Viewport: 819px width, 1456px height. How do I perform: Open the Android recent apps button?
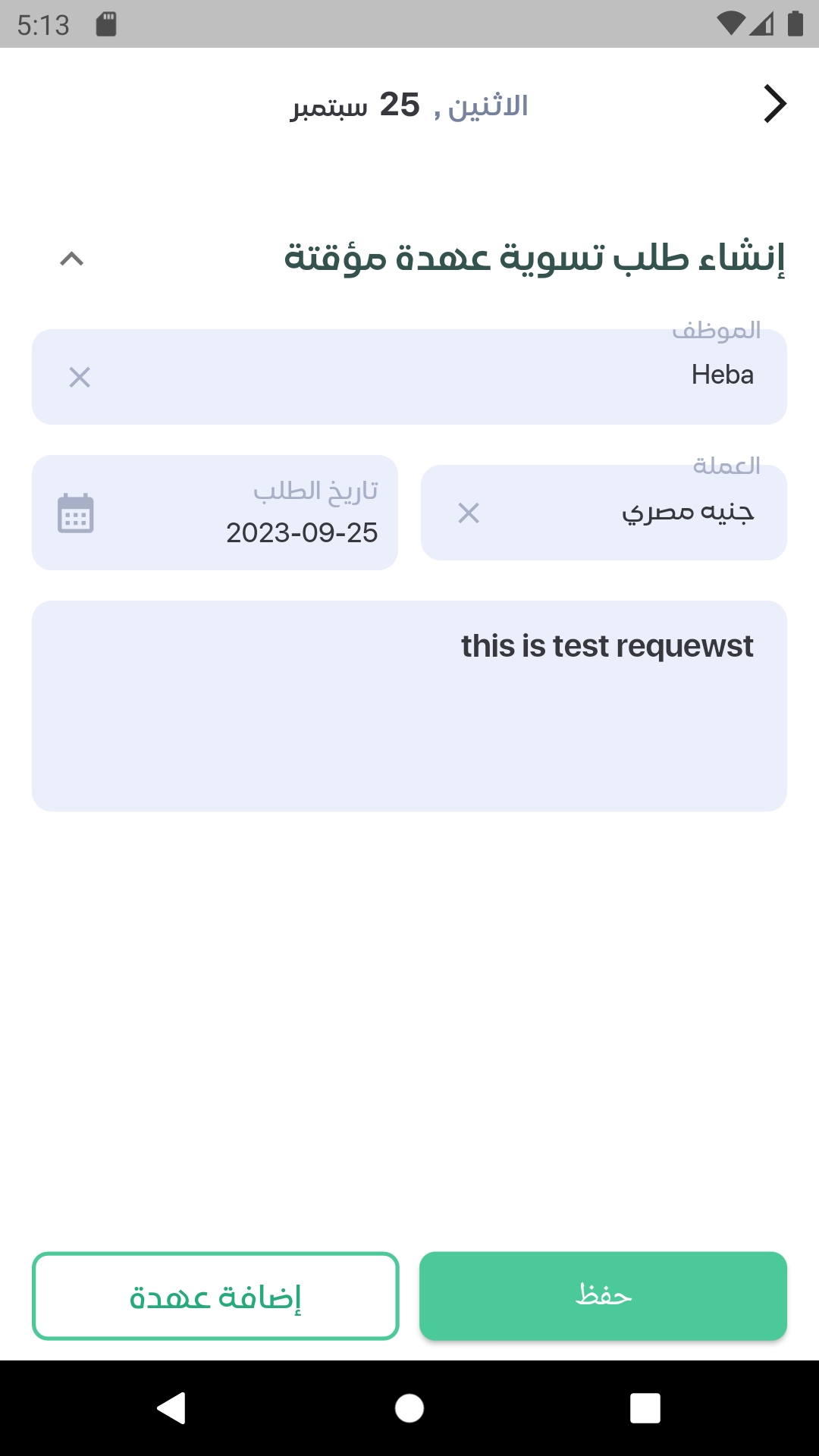(645, 1408)
